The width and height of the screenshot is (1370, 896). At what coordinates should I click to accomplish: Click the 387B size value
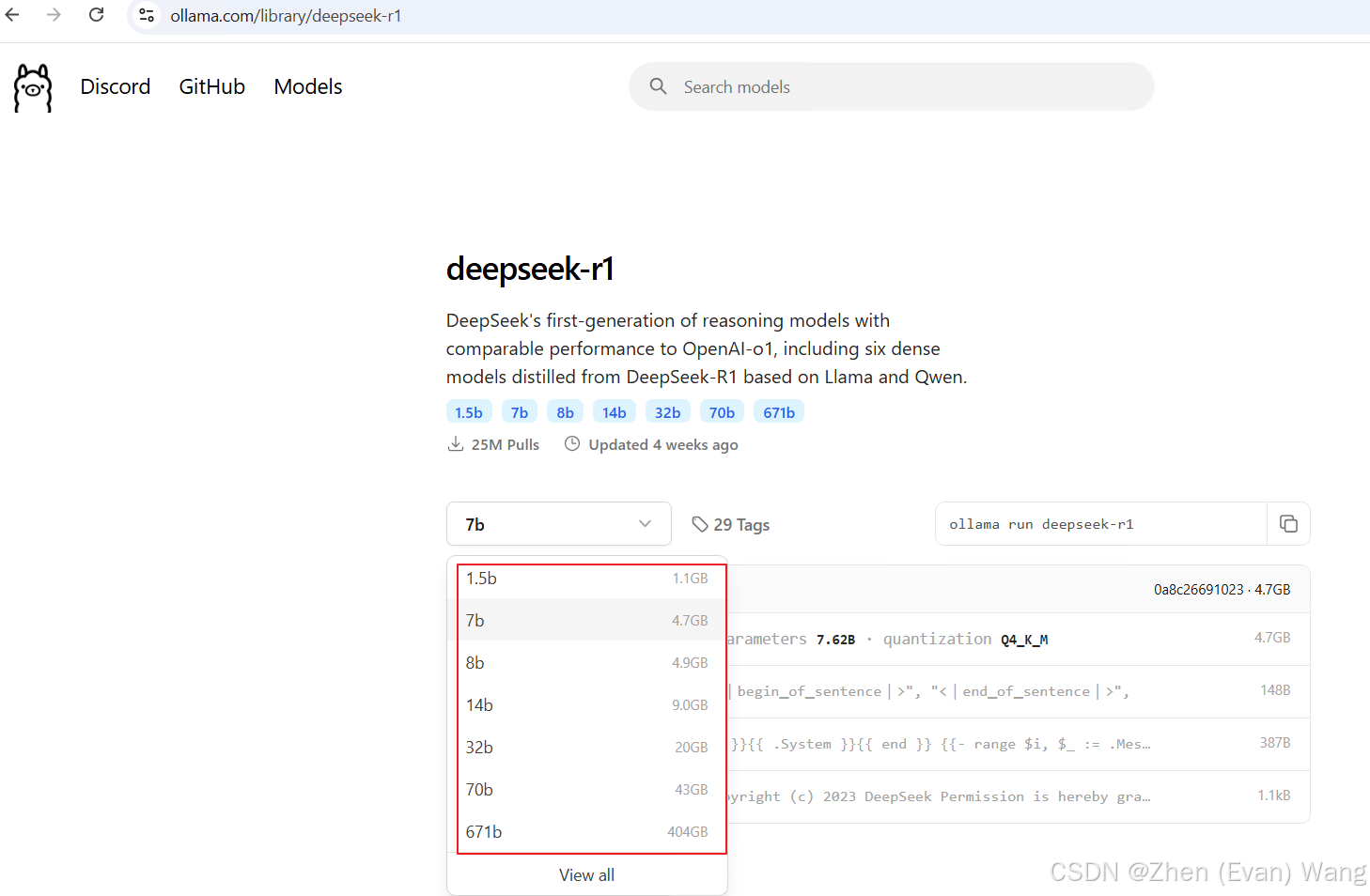pos(1275,743)
